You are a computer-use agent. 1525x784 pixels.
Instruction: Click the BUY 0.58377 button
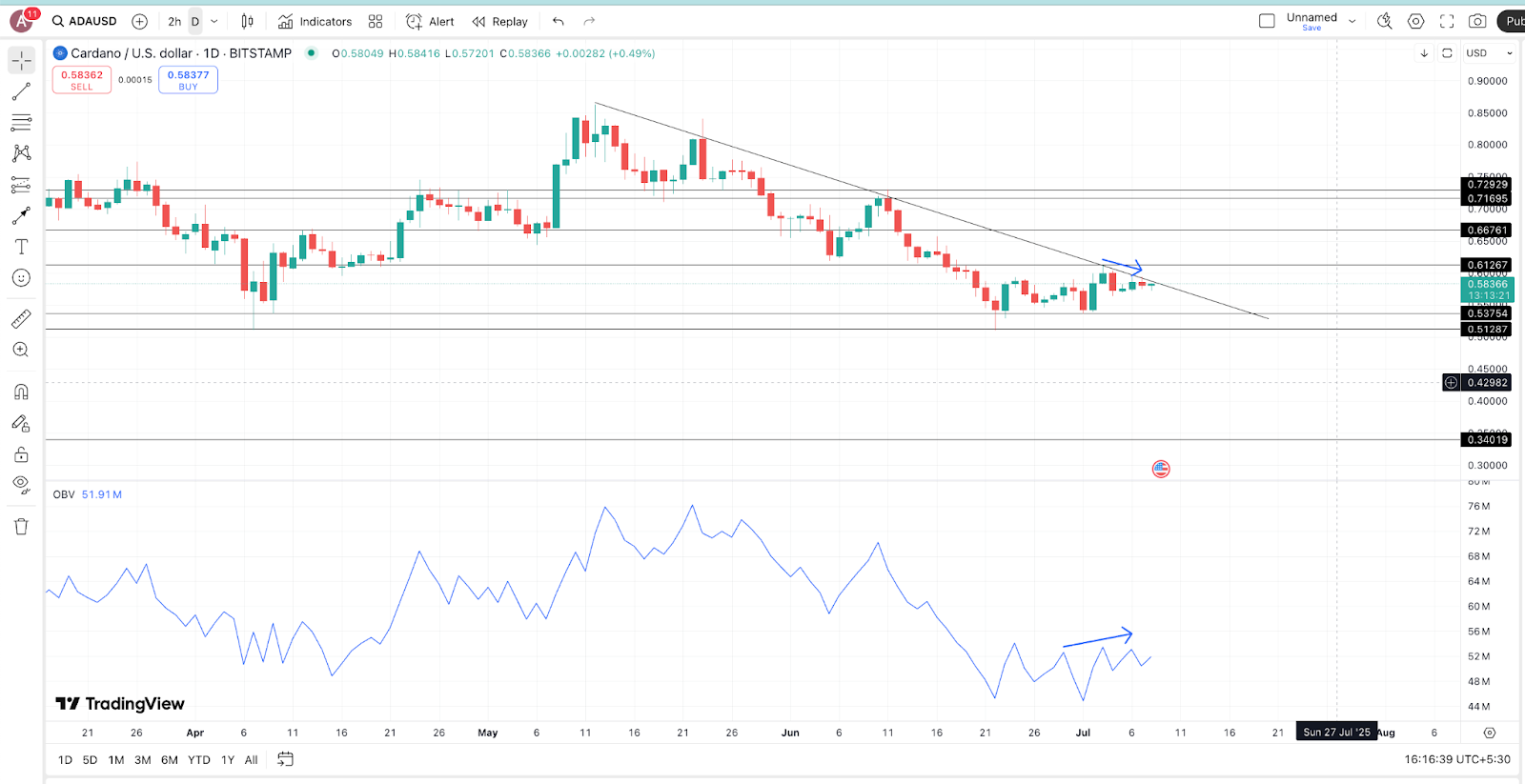click(188, 80)
